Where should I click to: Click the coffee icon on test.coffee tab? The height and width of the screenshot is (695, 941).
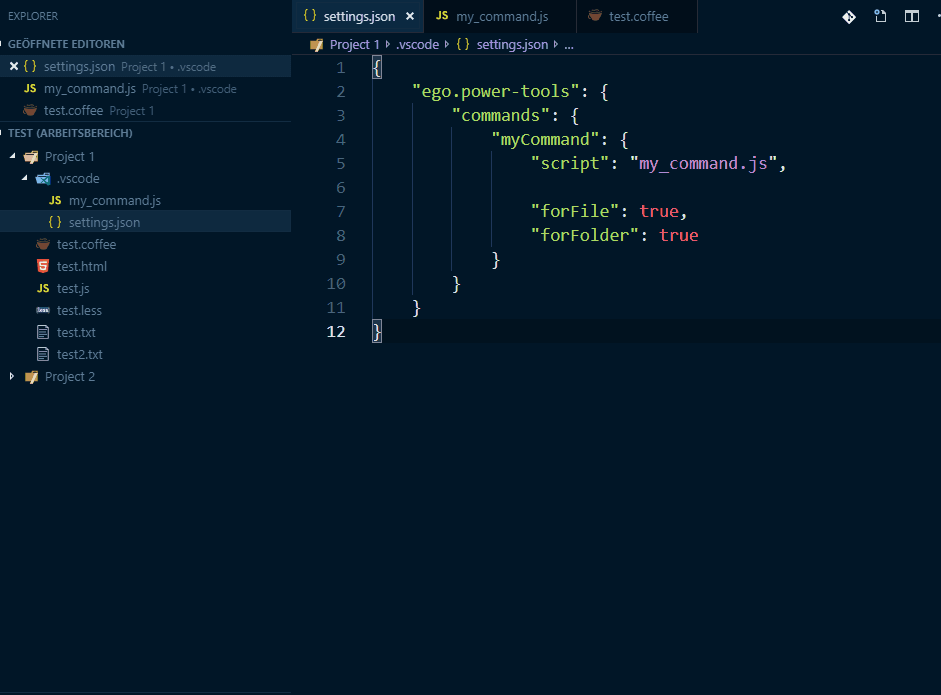pos(595,16)
